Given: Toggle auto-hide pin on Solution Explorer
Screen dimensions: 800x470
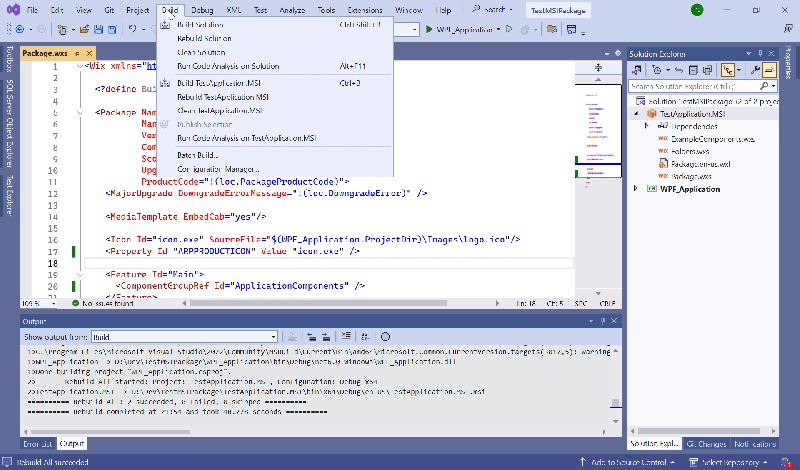Looking at the screenshot, I should tap(760, 54).
